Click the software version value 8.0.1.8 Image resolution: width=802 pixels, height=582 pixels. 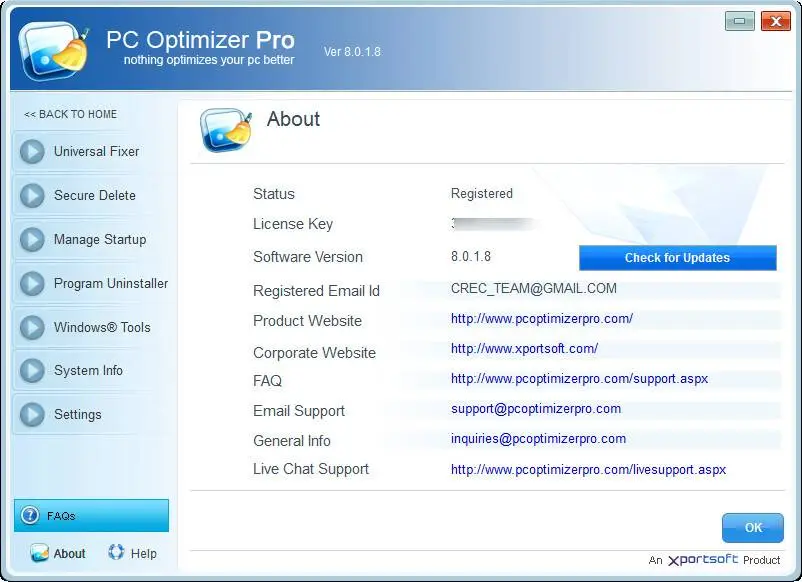pyautogui.click(x=471, y=256)
